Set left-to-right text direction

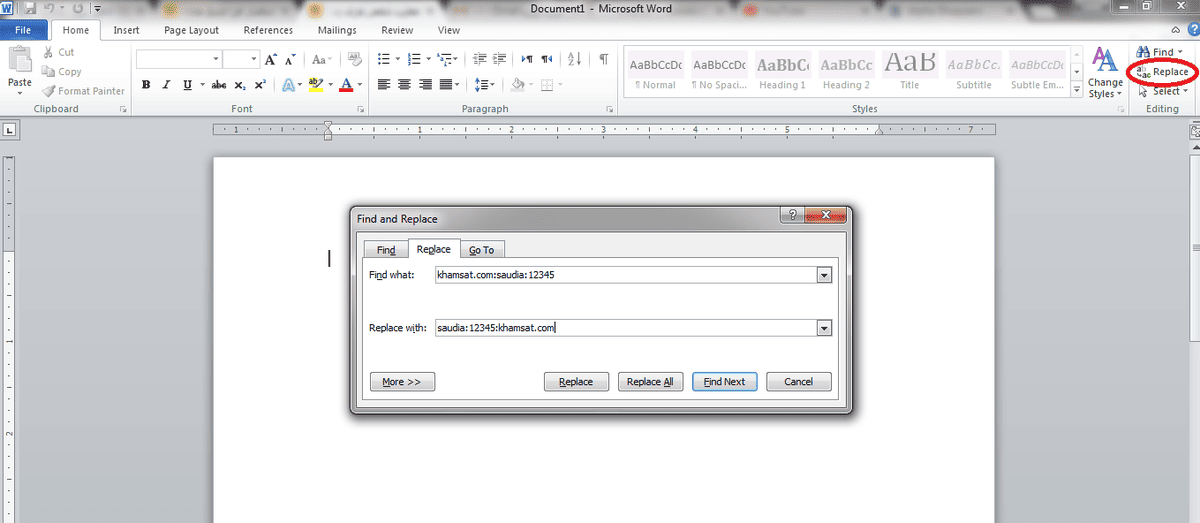click(x=528, y=59)
